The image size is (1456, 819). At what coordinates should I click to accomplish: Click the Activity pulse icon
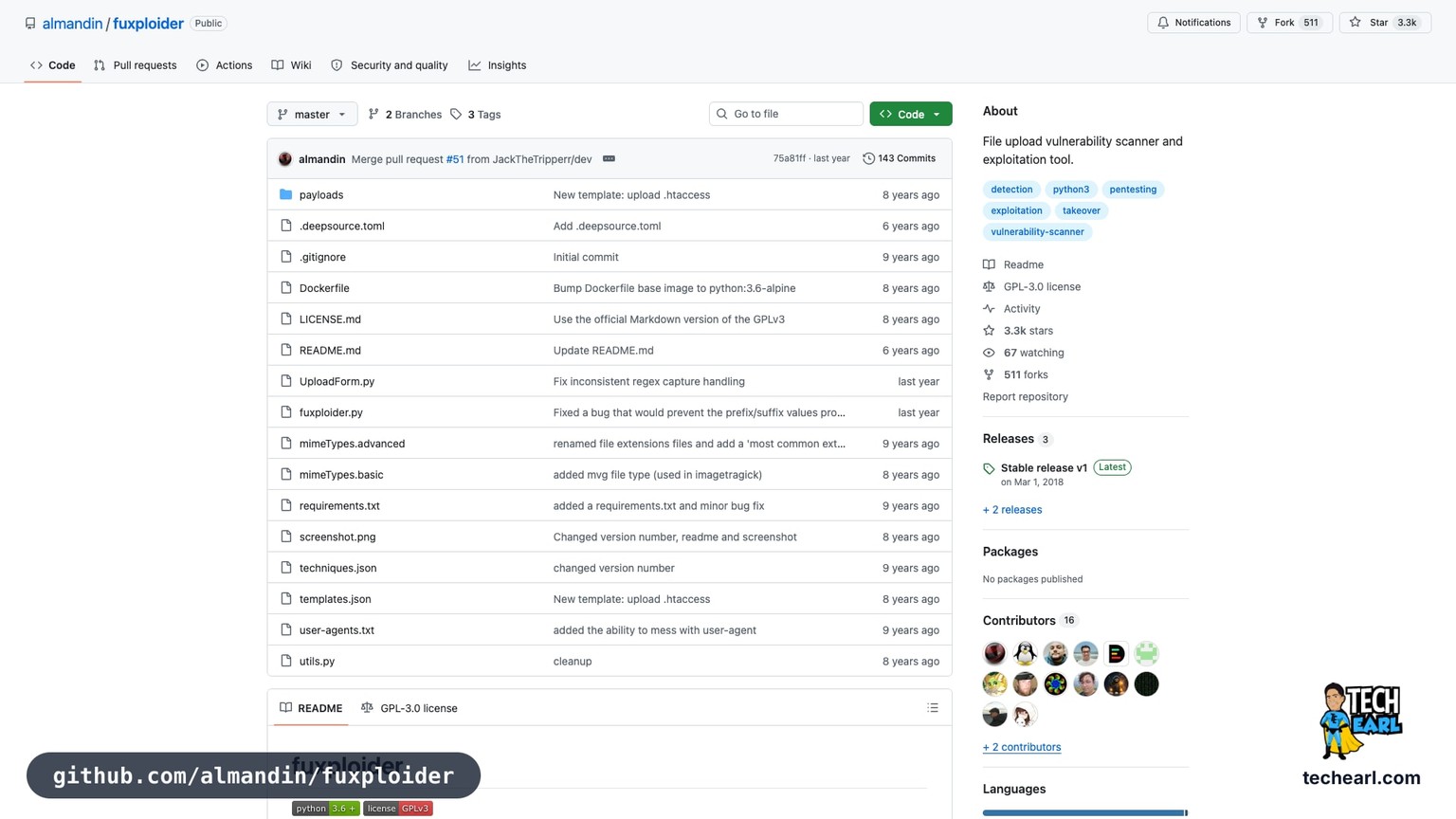tap(989, 308)
